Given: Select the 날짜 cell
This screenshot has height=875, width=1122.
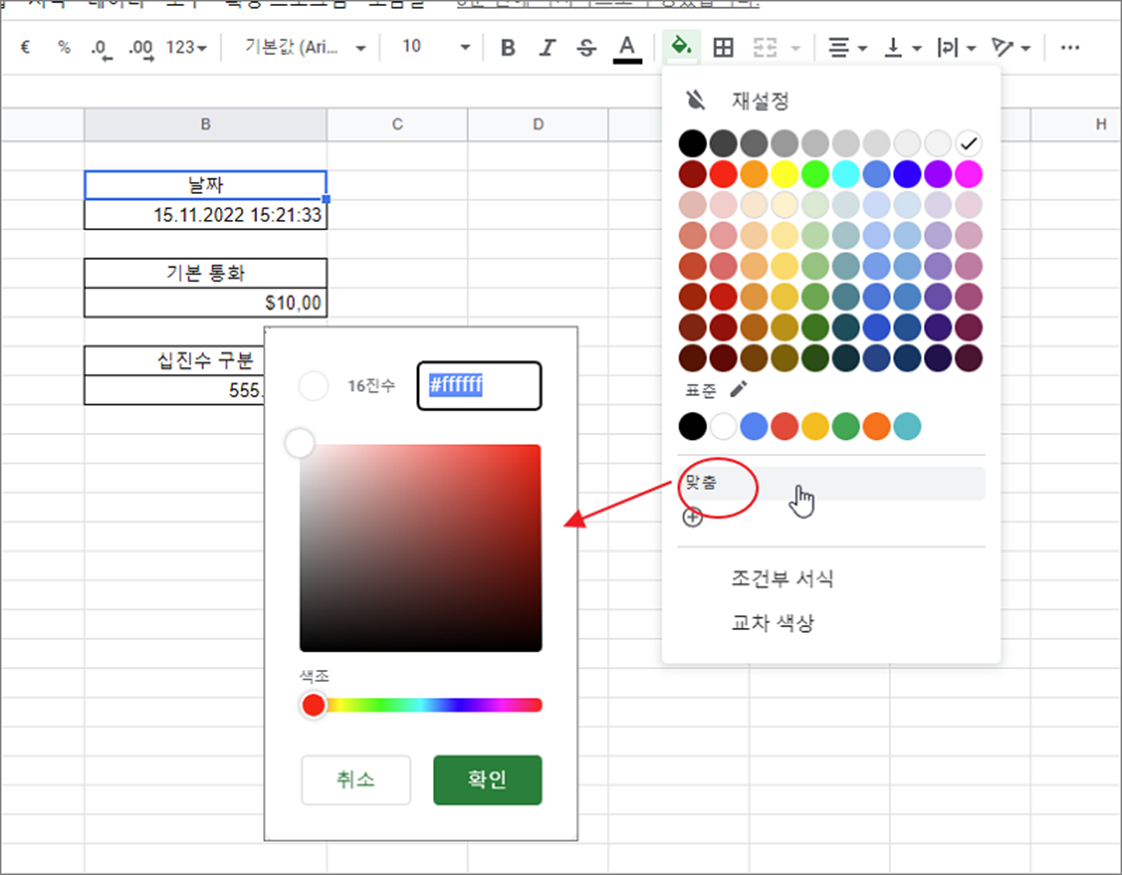Looking at the screenshot, I should (x=205, y=185).
